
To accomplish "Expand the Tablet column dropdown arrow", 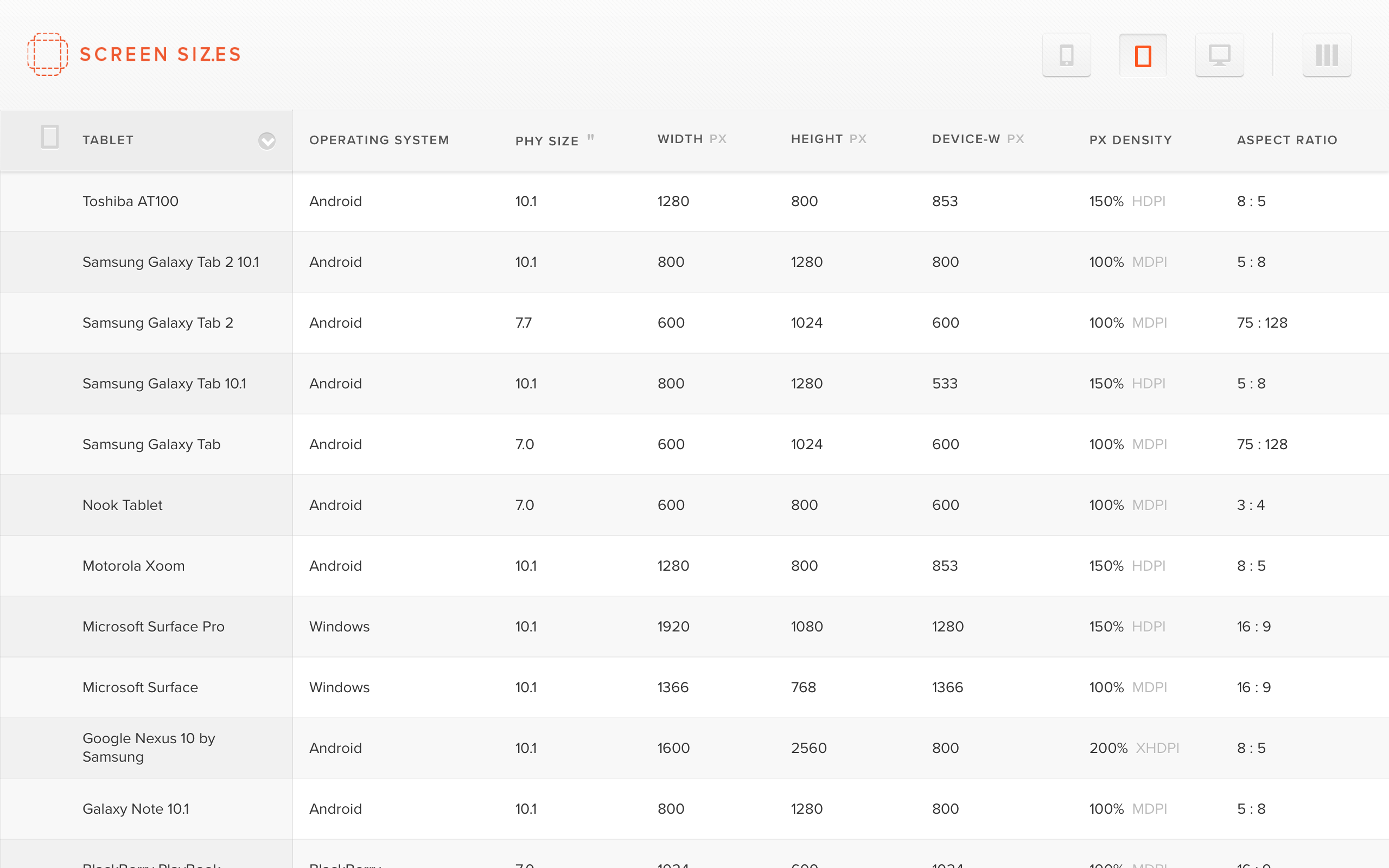I will point(267,141).
